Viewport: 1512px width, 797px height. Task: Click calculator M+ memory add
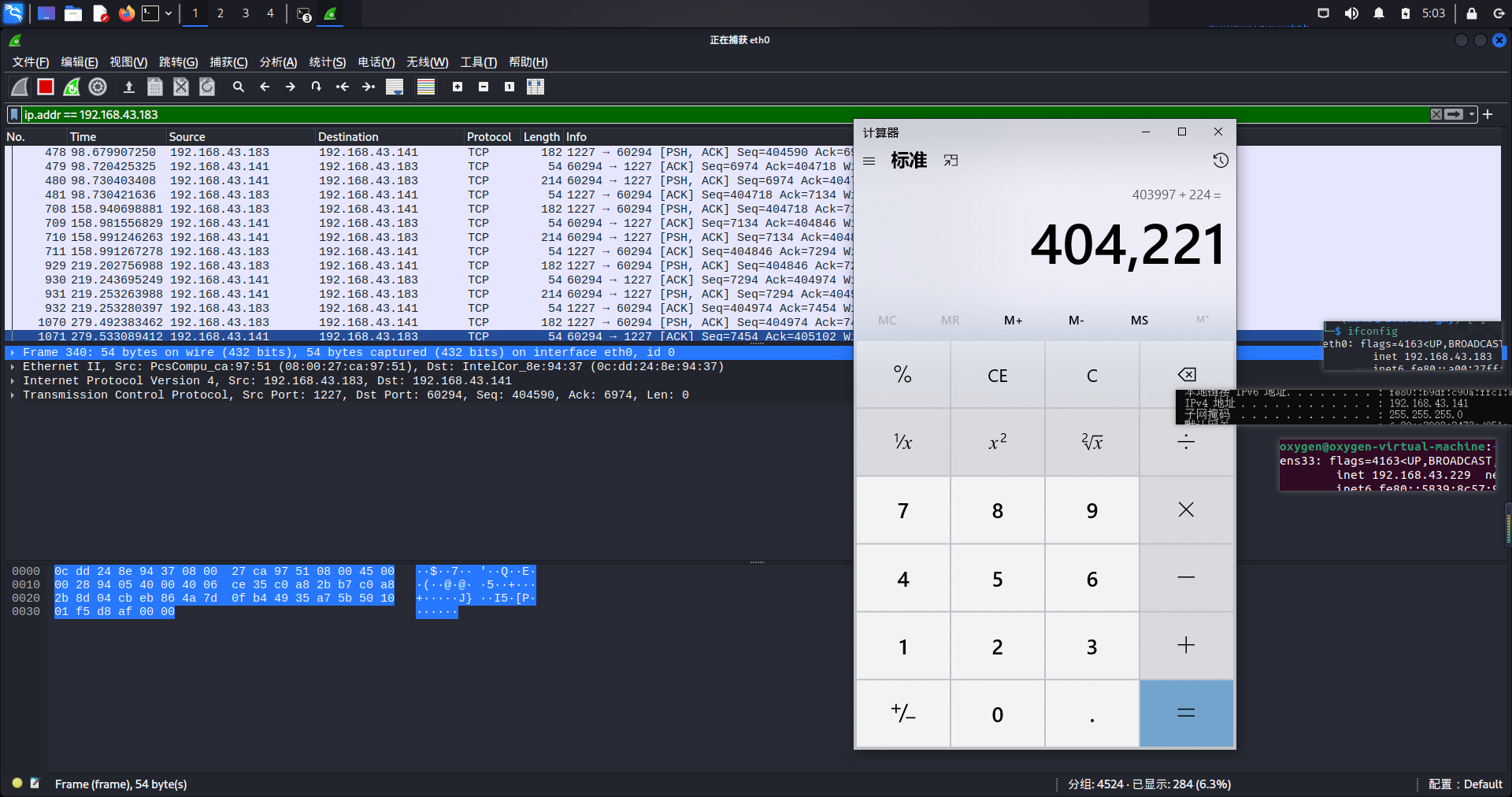(1014, 321)
